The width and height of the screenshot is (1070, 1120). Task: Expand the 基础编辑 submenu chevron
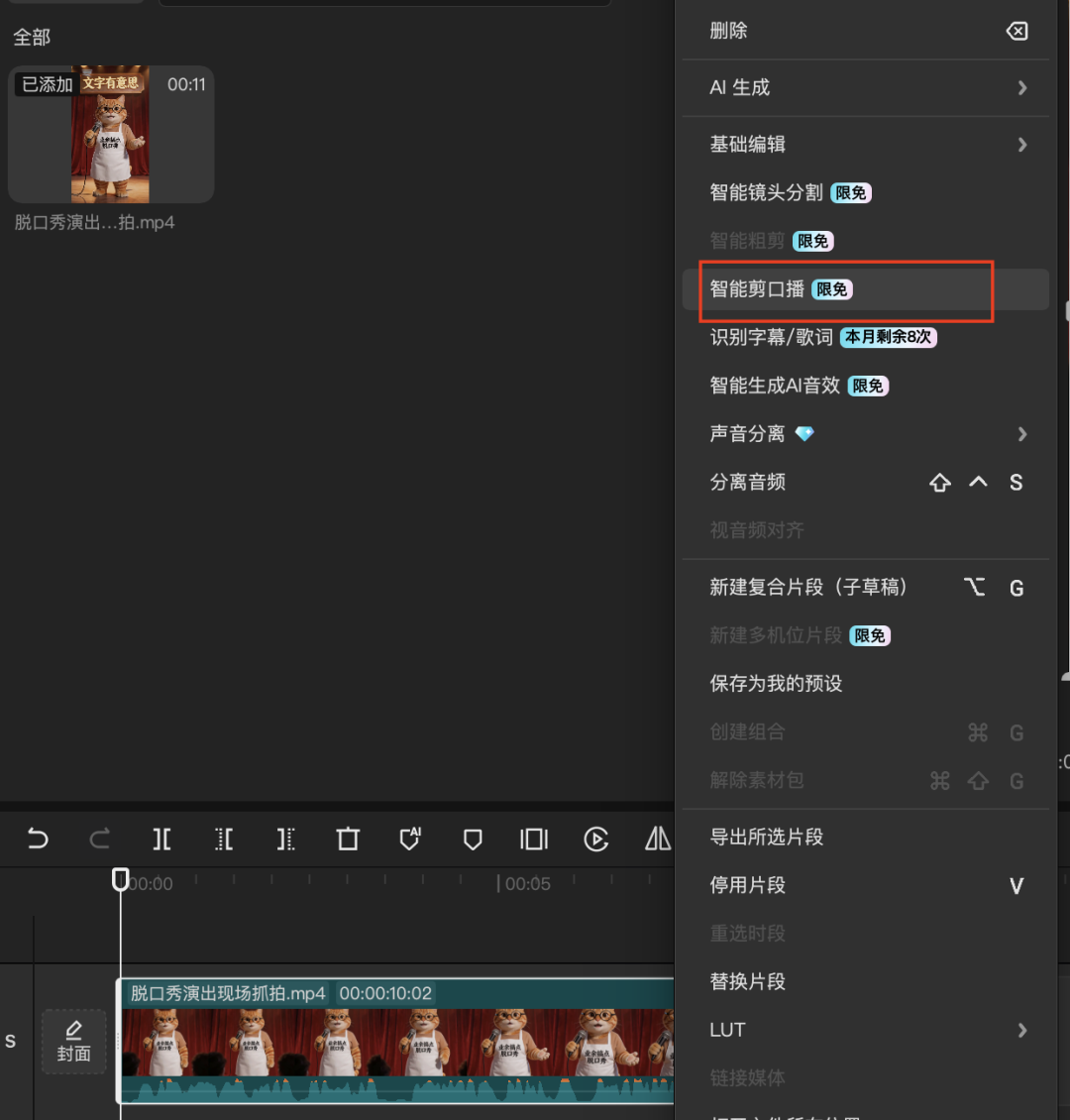[1022, 145]
